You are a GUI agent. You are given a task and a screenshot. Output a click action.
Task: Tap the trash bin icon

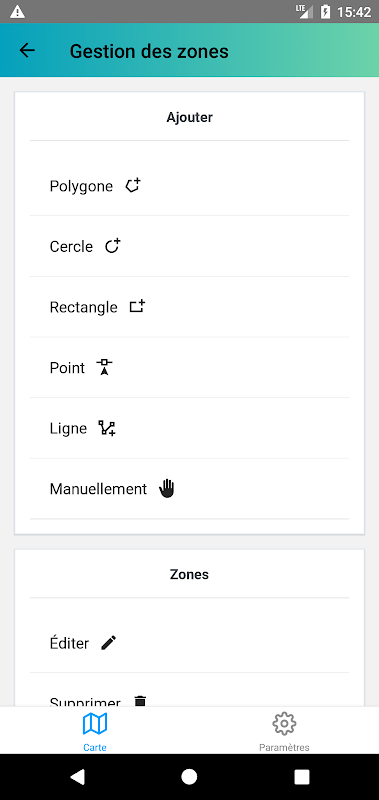pyautogui.click(x=140, y=701)
